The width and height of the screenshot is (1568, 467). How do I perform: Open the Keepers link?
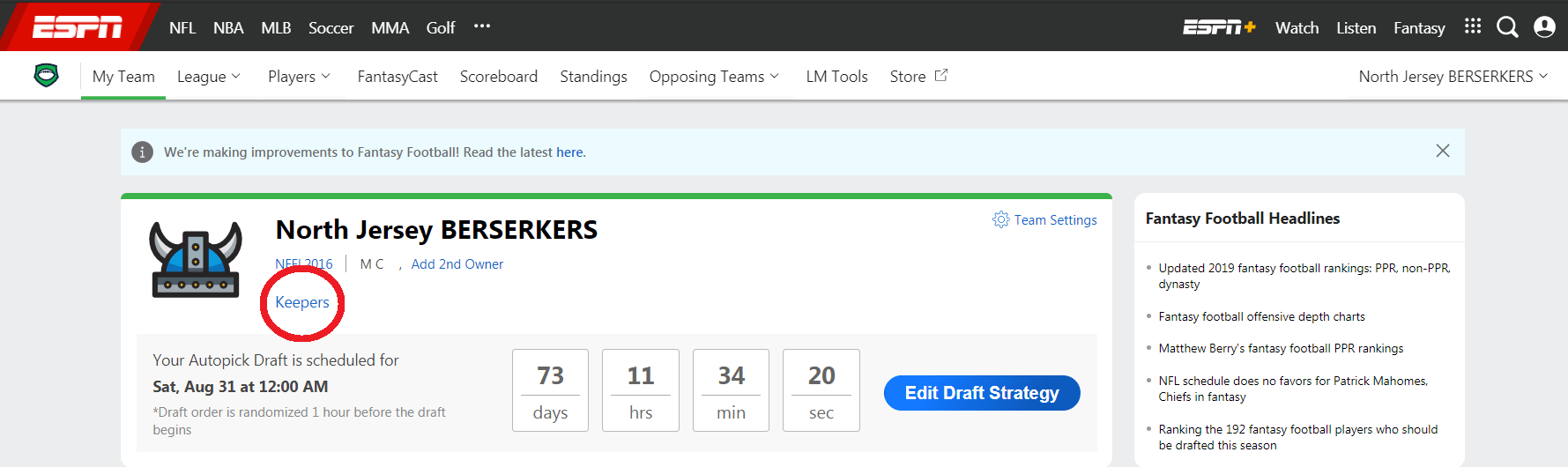pos(302,302)
